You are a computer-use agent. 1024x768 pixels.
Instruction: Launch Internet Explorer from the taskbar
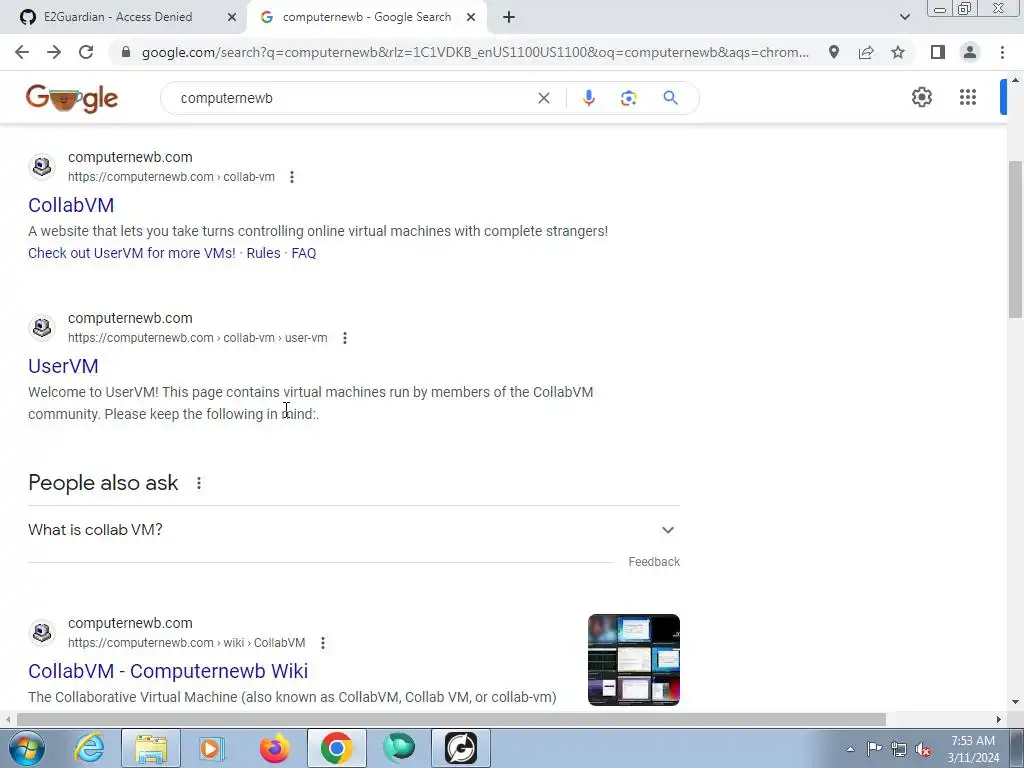89,748
